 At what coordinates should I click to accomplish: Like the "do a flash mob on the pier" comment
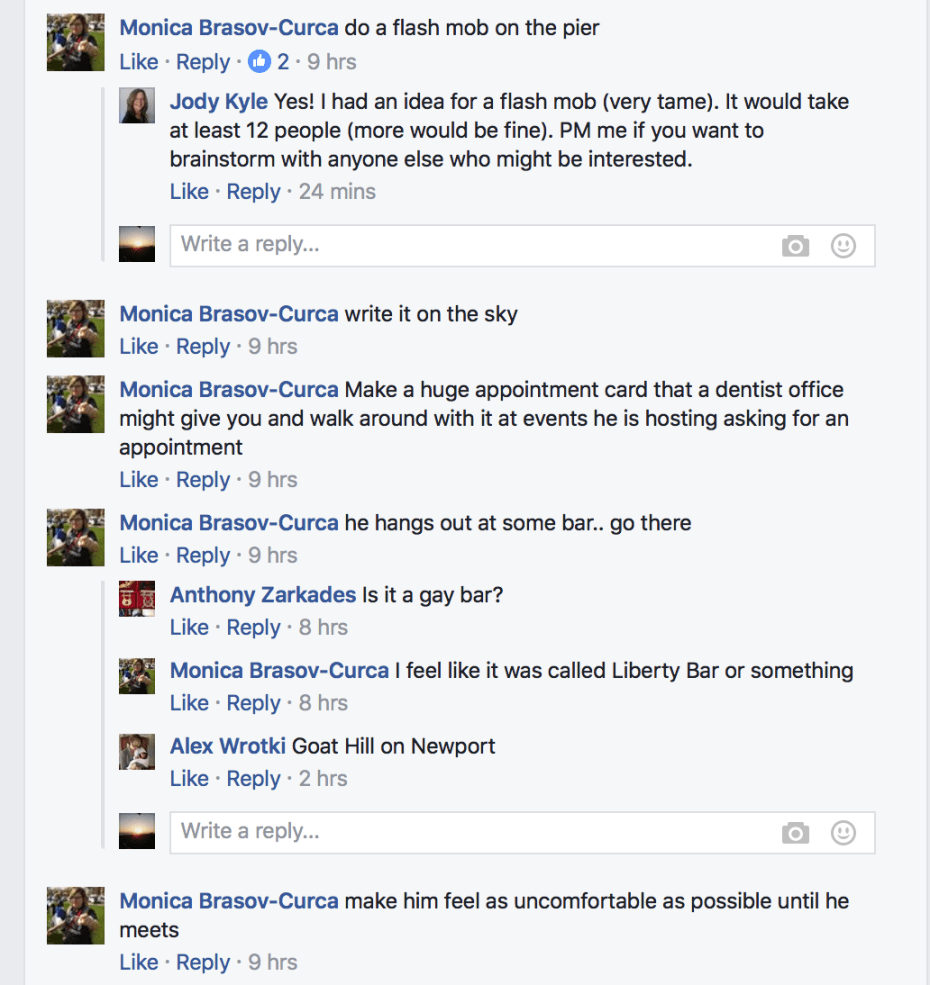139,62
